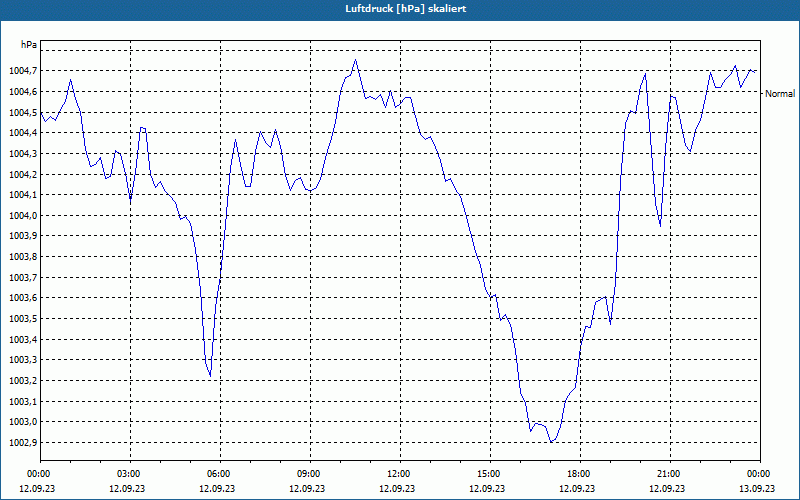Click the 21:00 time label
The width and height of the screenshot is (800, 500).
668,474
